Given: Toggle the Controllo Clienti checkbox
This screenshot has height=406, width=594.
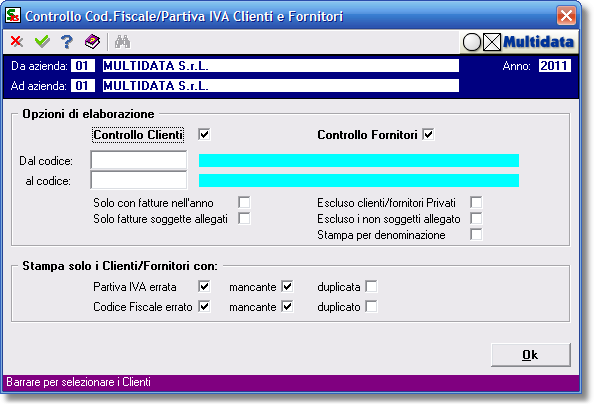Looking at the screenshot, I should click(x=204, y=134).
